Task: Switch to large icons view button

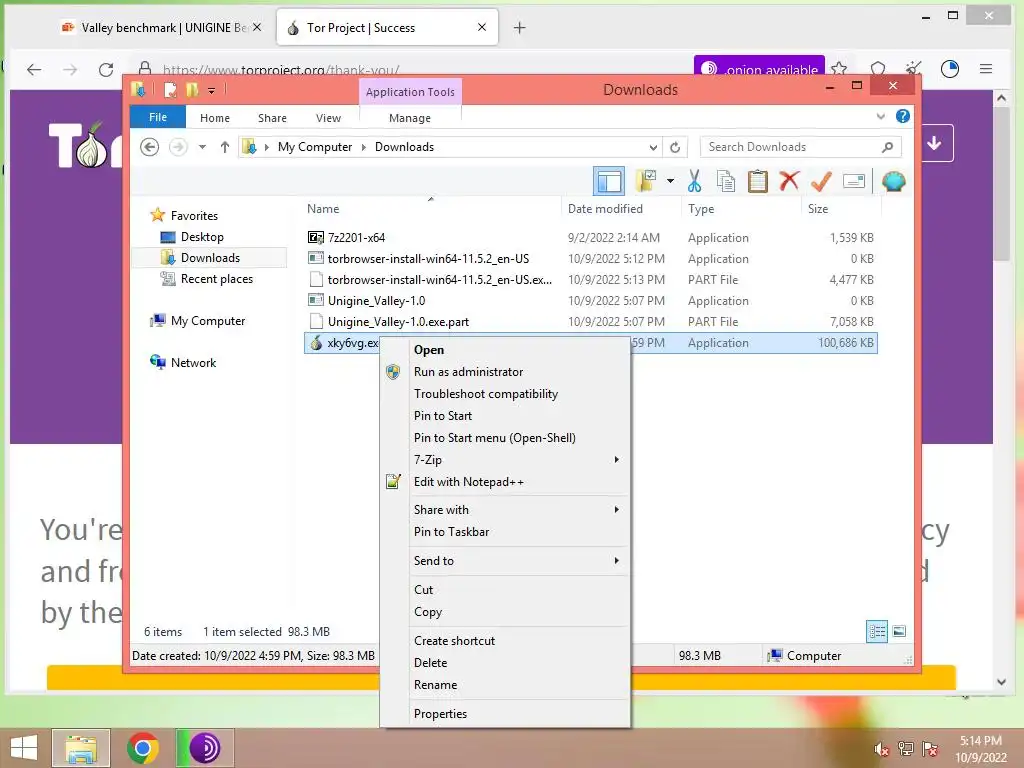Action: (x=899, y=631)
